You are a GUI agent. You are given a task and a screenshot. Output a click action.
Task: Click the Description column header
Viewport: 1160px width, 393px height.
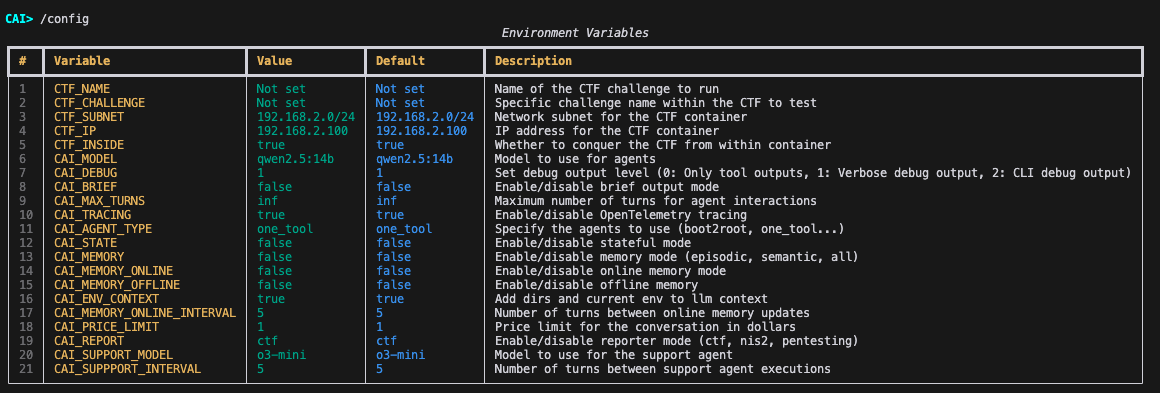[533, 61]
